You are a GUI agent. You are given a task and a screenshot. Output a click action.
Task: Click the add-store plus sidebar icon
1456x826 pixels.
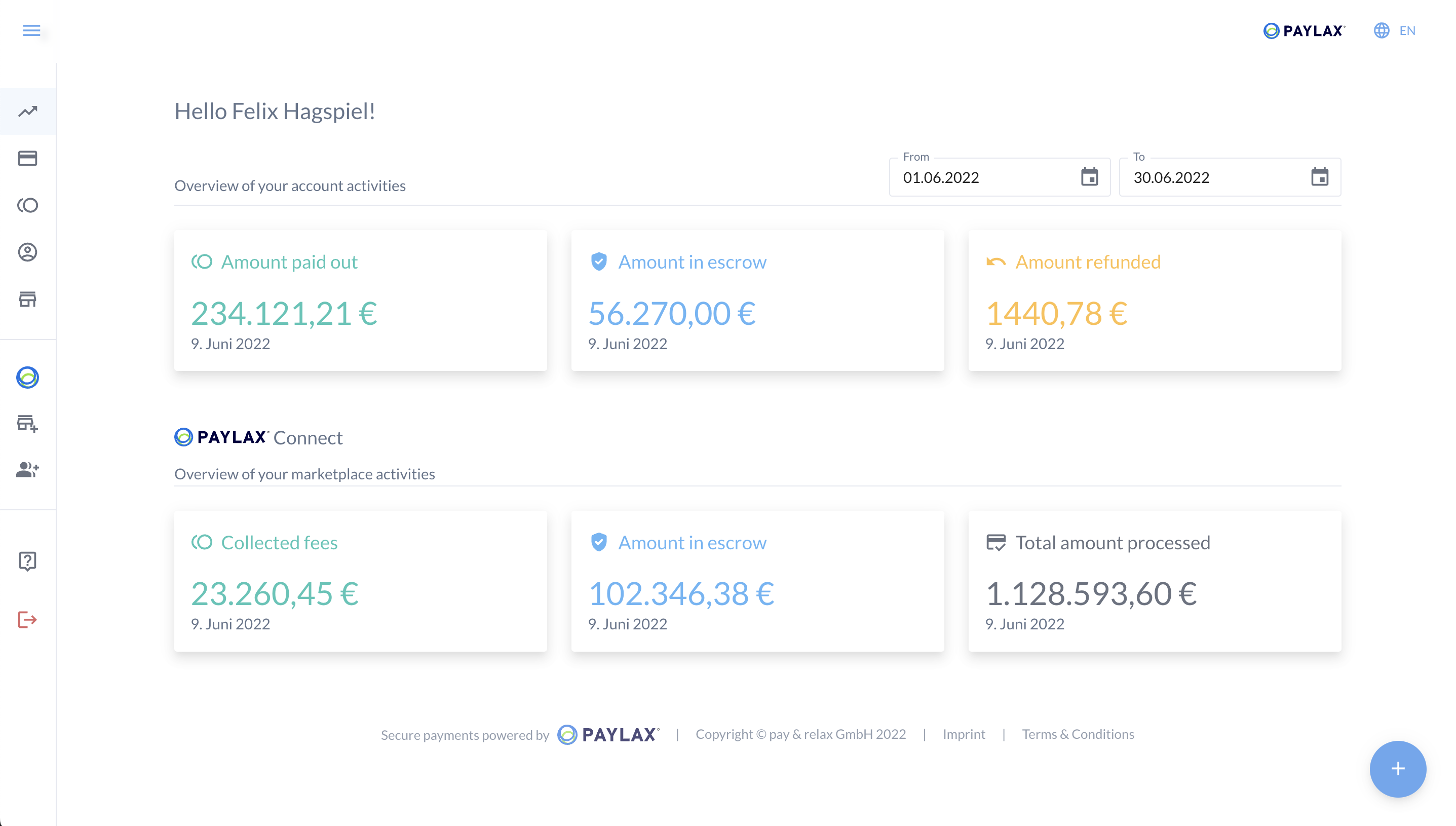pyautogui.click(x=27, y=423)
